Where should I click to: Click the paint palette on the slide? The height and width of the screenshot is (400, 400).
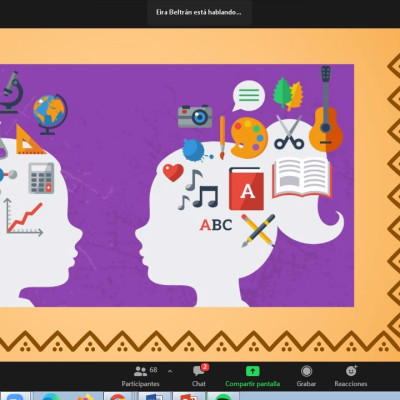click(249, 137)
